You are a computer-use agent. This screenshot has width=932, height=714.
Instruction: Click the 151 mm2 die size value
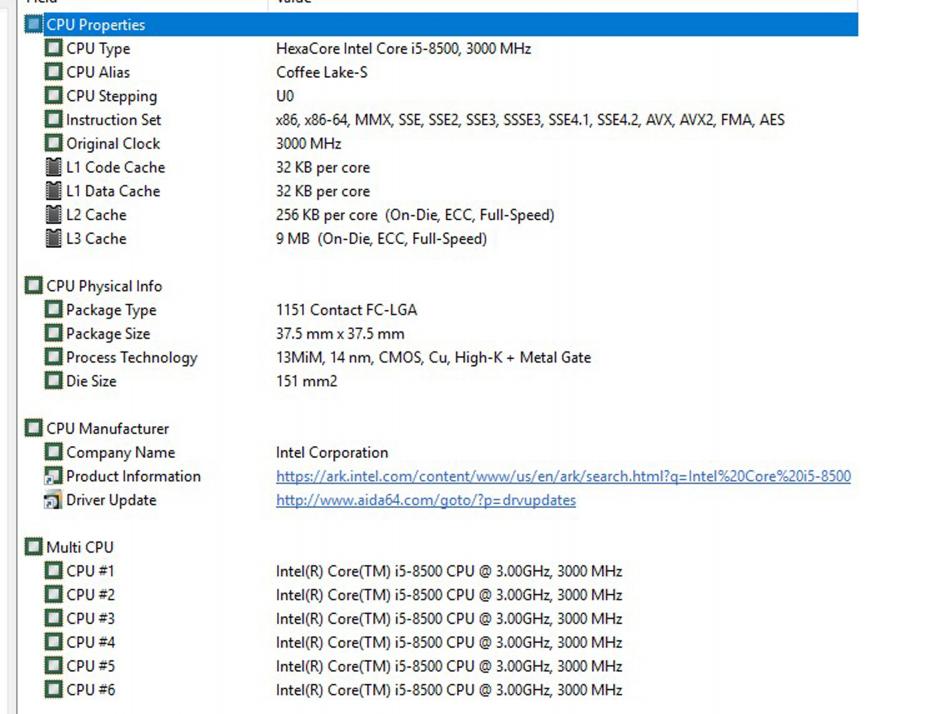tap(307, 381)
